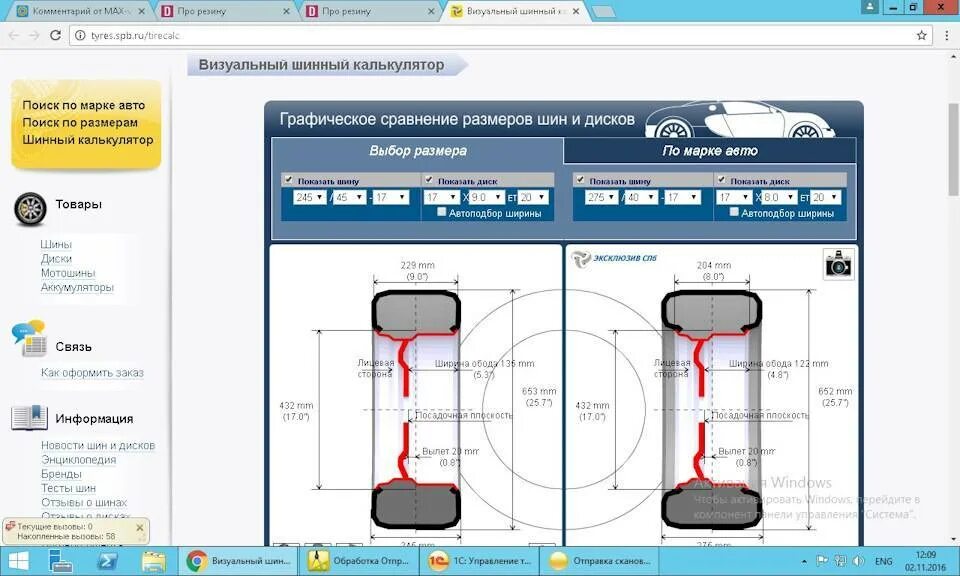Open 1С: Управление taskbar button
The width and height of the screenshot is (960, 576).
point(479,561)
